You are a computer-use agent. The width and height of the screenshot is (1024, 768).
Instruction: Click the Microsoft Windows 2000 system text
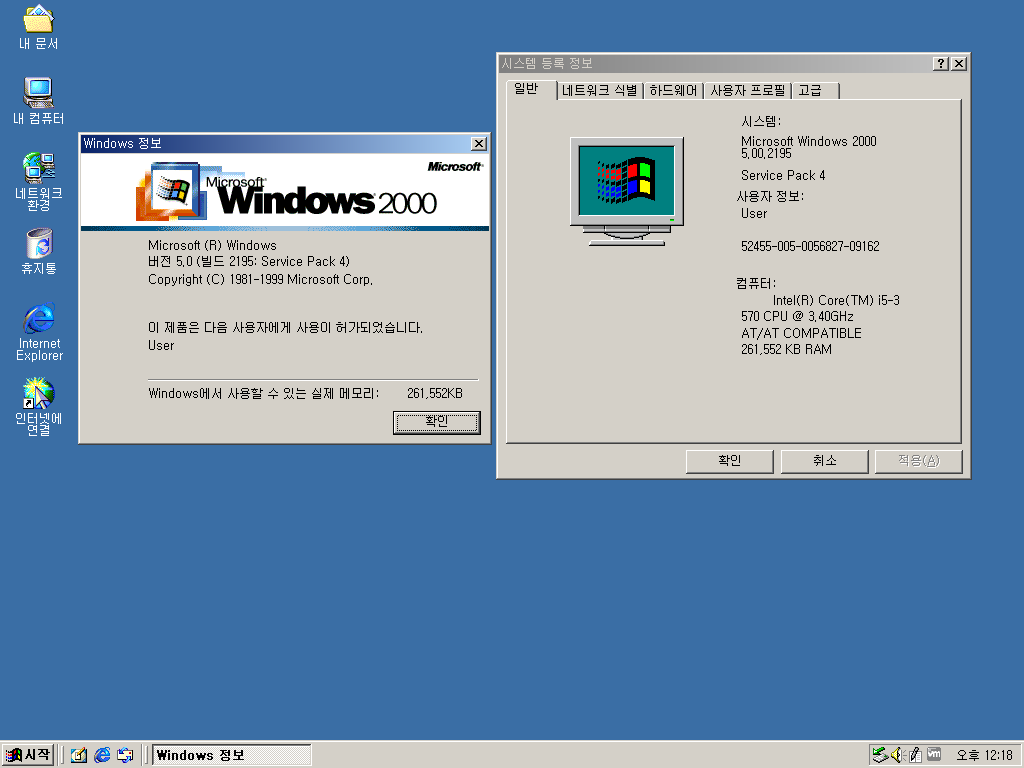click(x=808, y=141)
